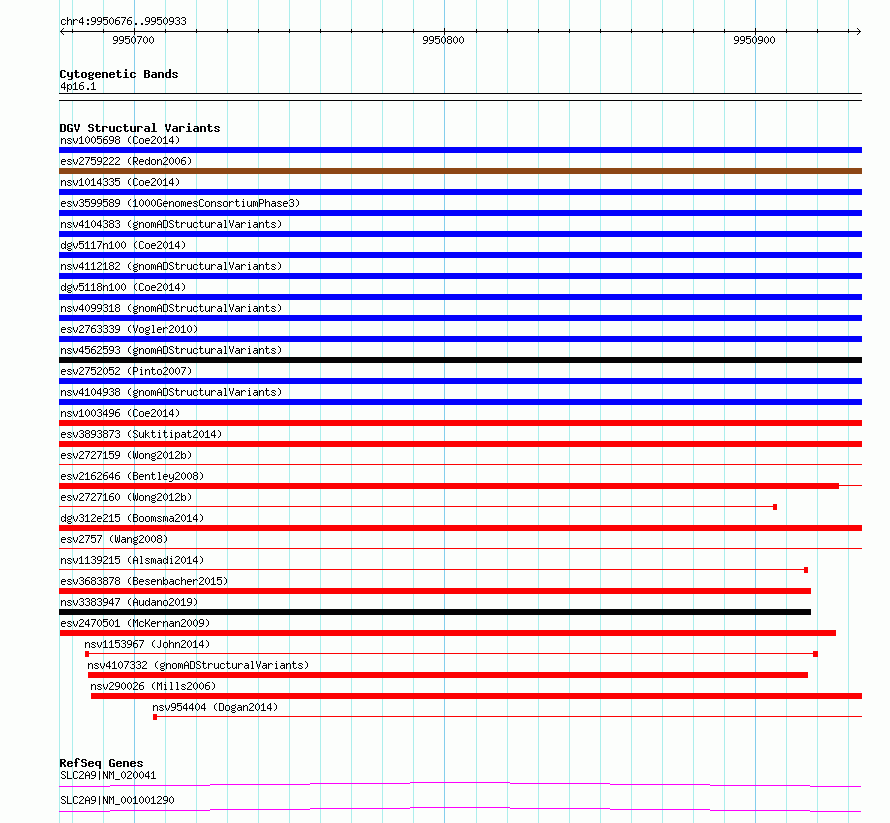Select the esv2470501 (McKernan2009) label
The image size is (890, 823).
pyautogui.click(x=135, y=623)
